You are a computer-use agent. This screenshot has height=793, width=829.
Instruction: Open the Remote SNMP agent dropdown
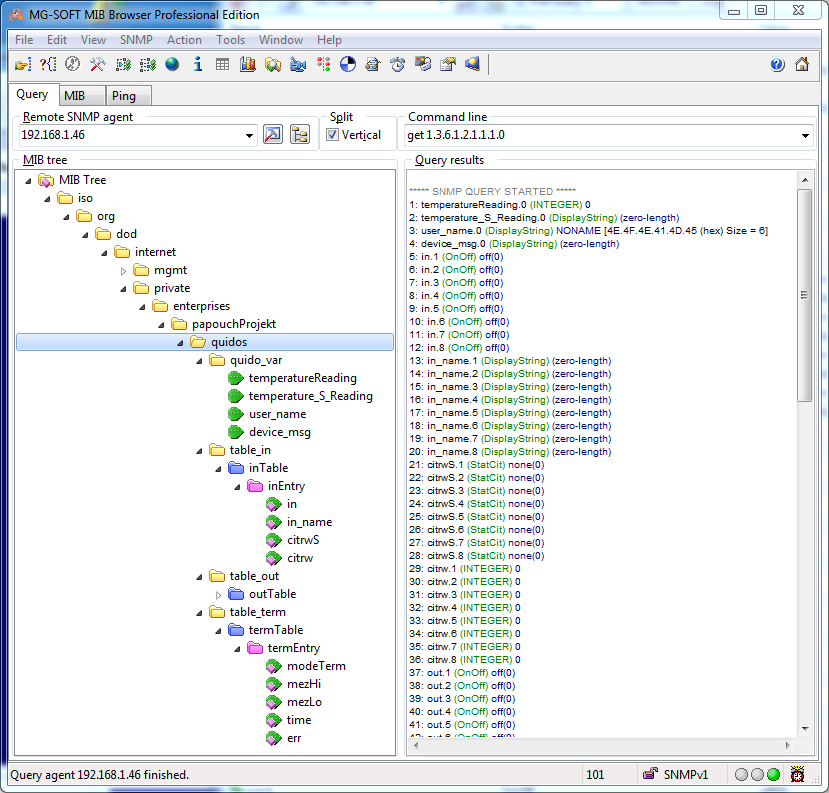tap(249, 136)
